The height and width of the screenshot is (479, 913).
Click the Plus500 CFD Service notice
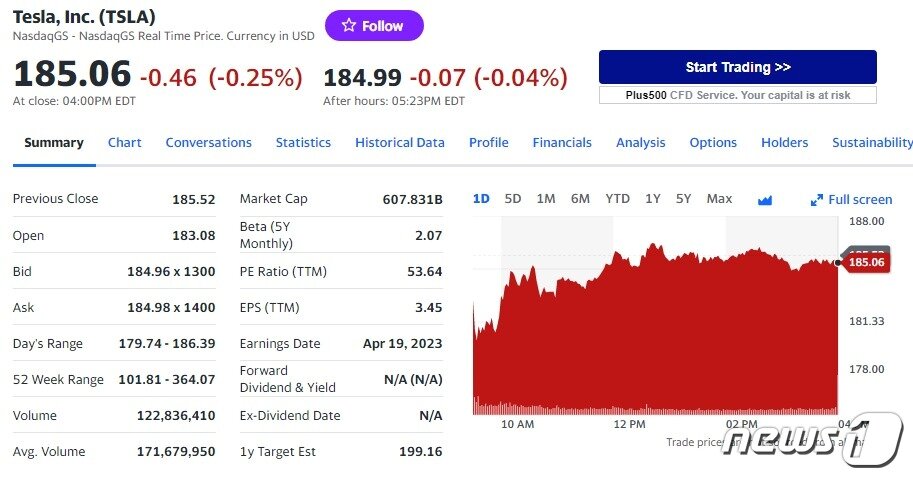pos(738,95)
